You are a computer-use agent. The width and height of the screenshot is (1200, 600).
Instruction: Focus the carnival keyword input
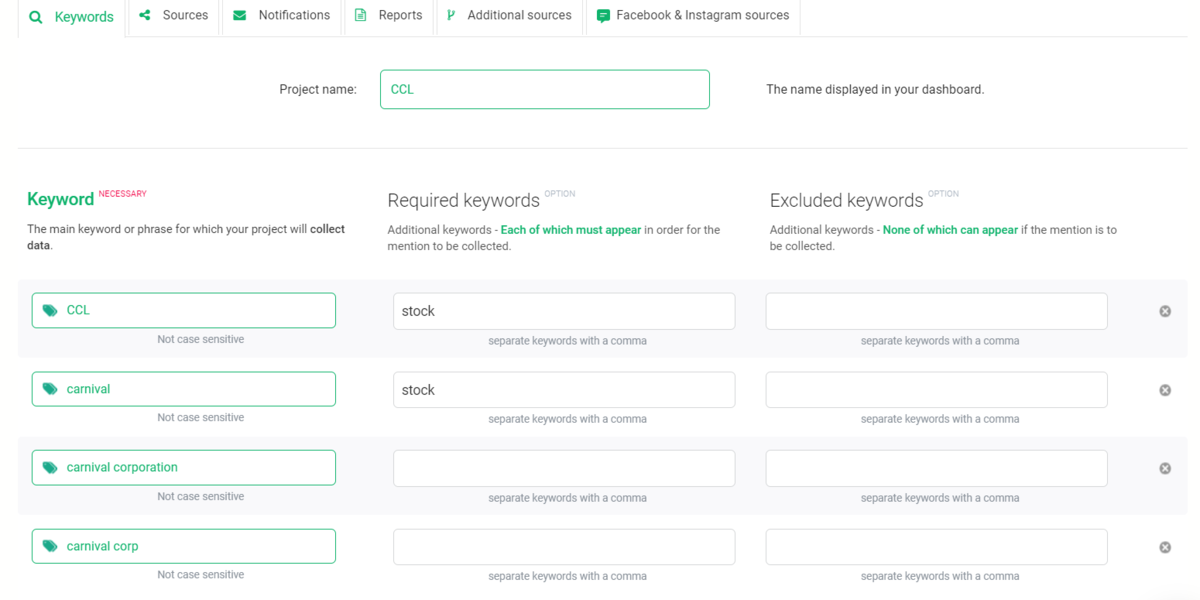coord(184,389)
